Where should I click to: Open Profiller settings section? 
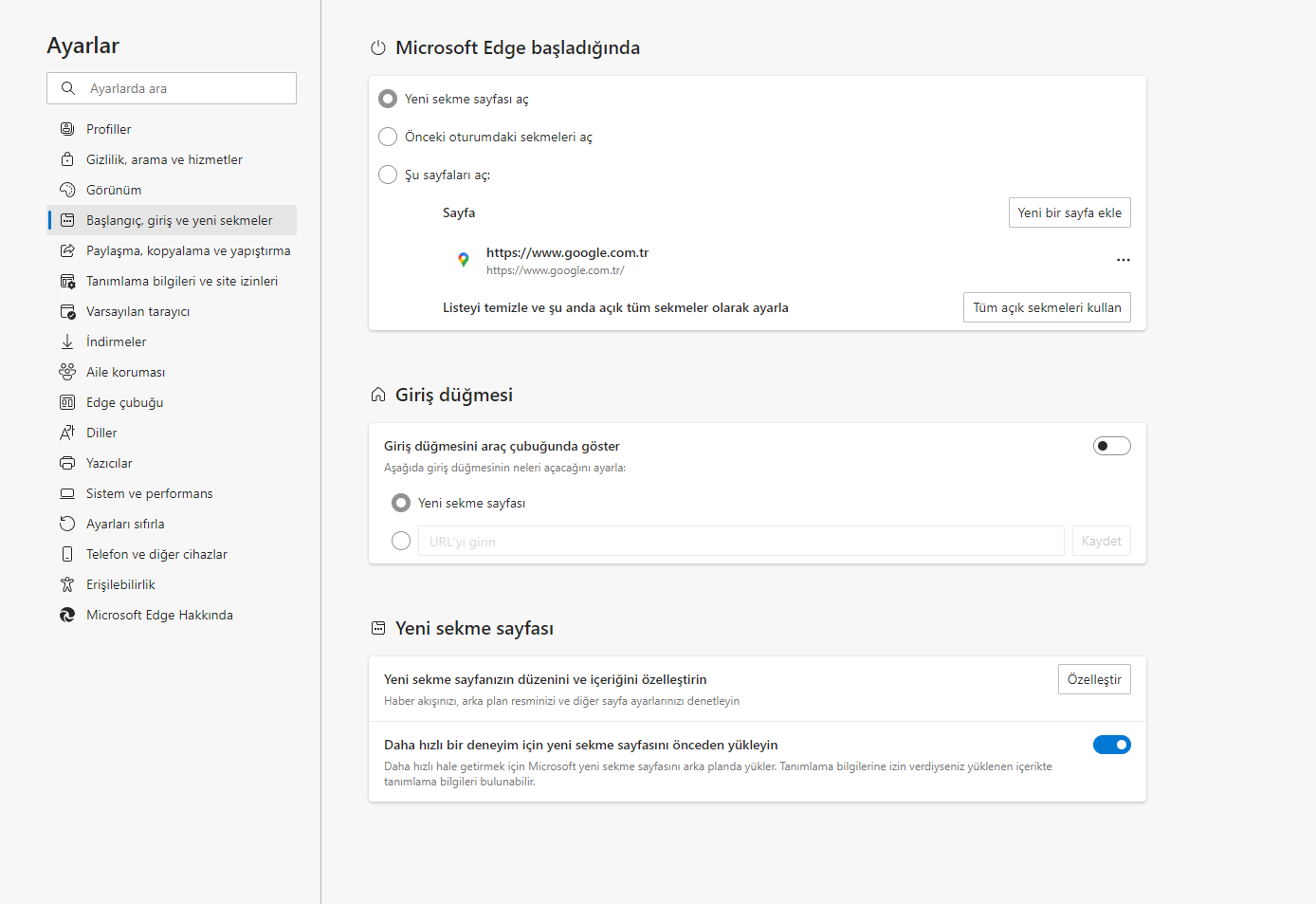point(172,129)
